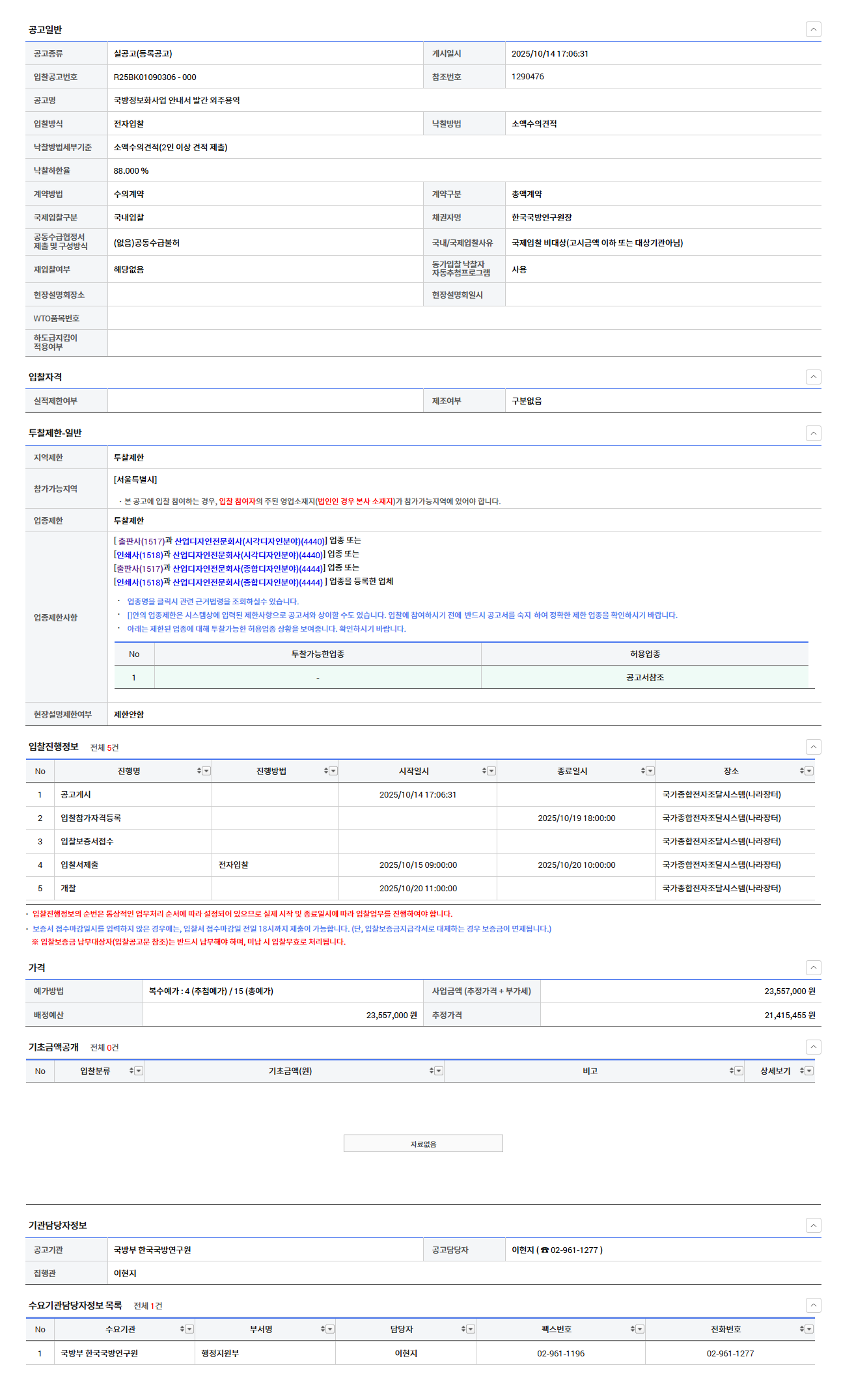
Task: Open filter dropdown for 팩스번호 column
Action: [x=640, y=1329]
